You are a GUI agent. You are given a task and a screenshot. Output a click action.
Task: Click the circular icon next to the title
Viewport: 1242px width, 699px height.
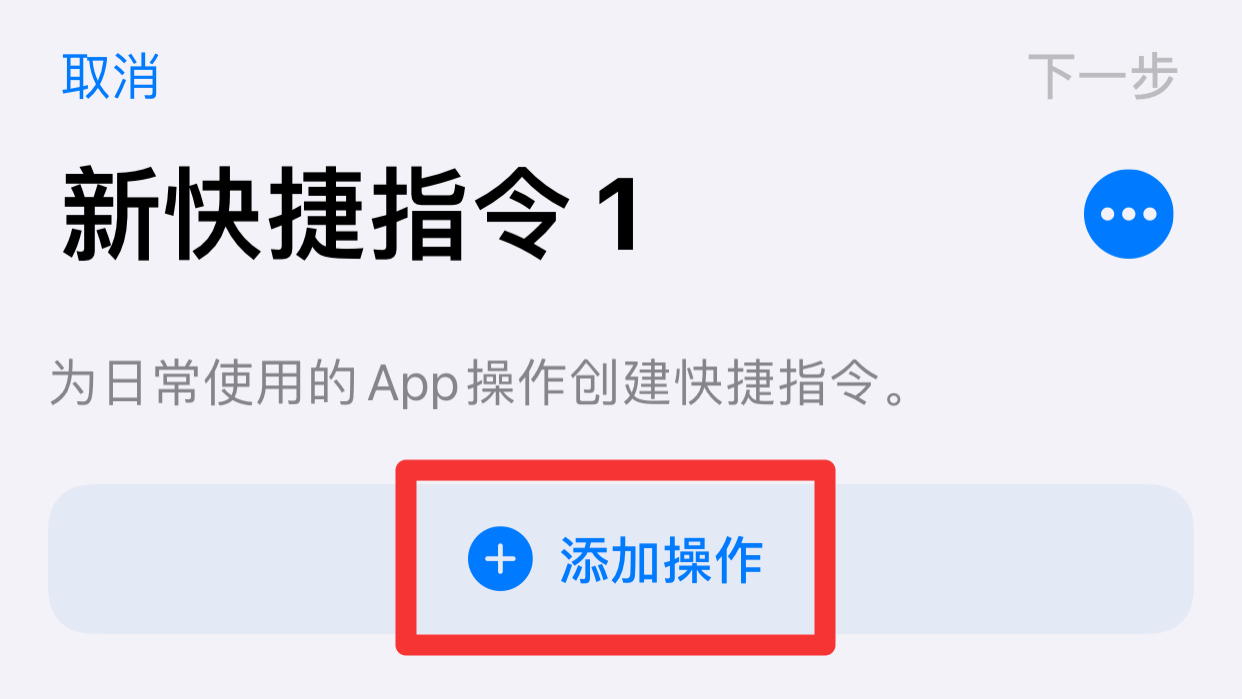tap(1128, 214)
